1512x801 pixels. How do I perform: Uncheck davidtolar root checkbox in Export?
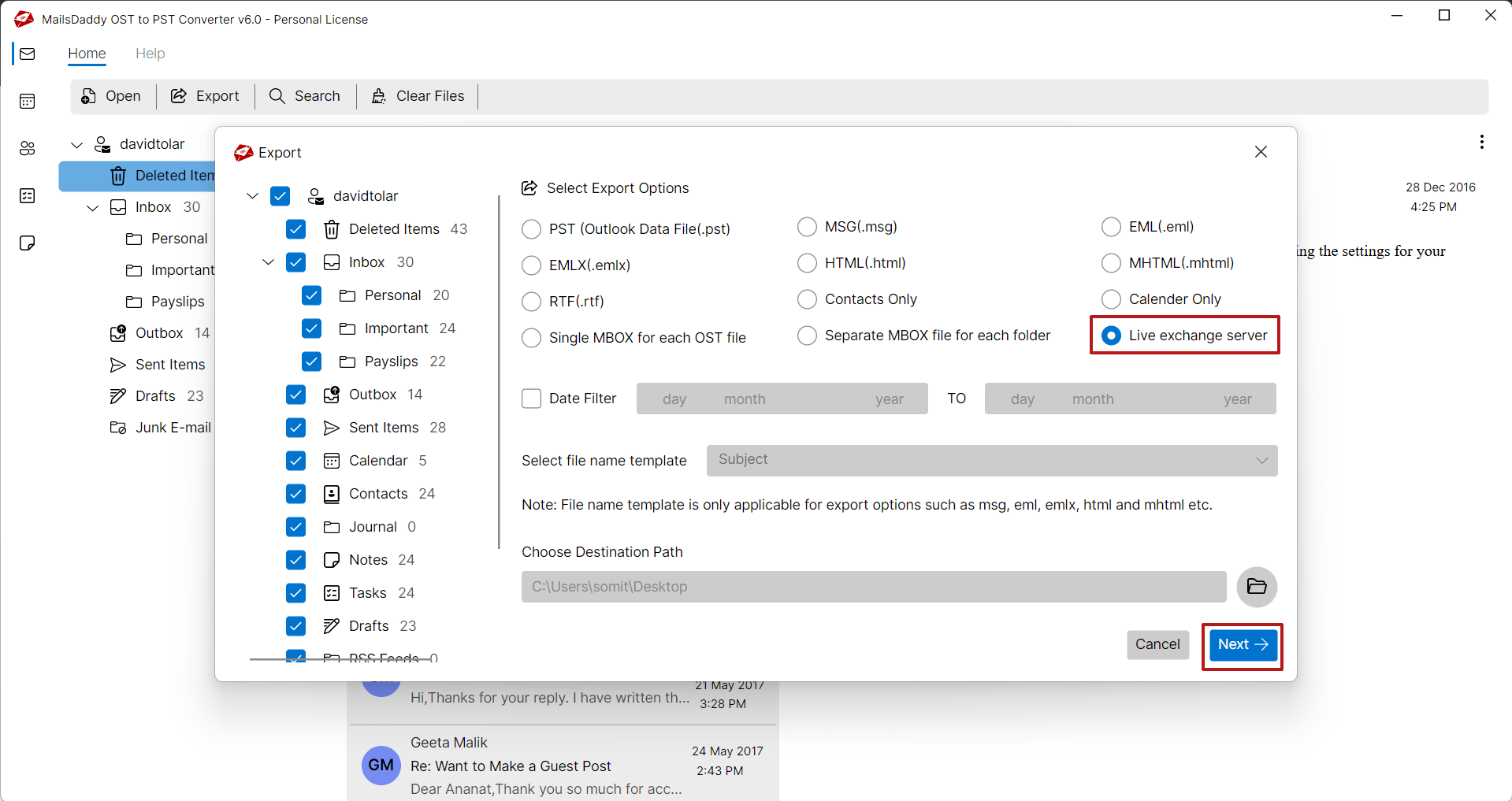(280, 196)
